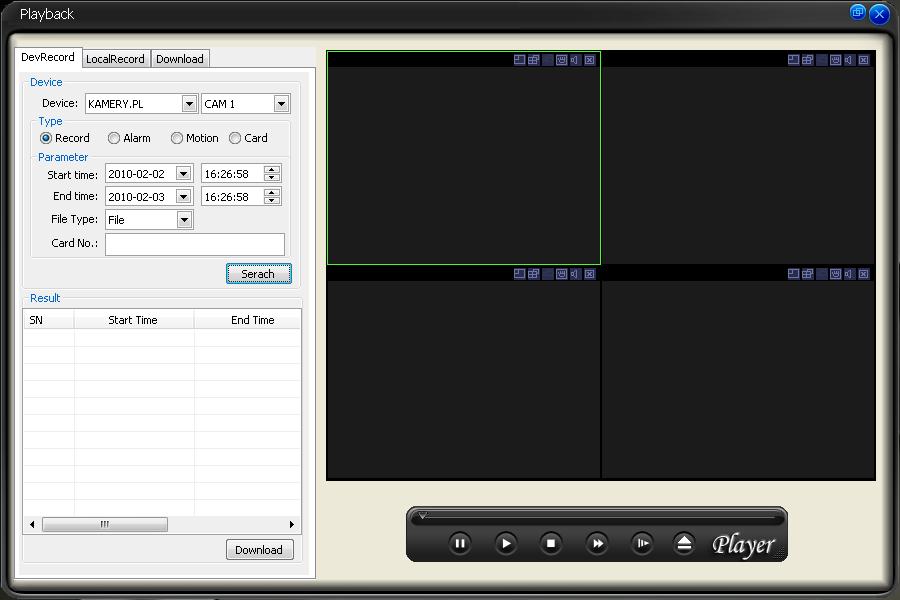
Task: Click the frame-step button in the player
Action: tap(643, 543)
